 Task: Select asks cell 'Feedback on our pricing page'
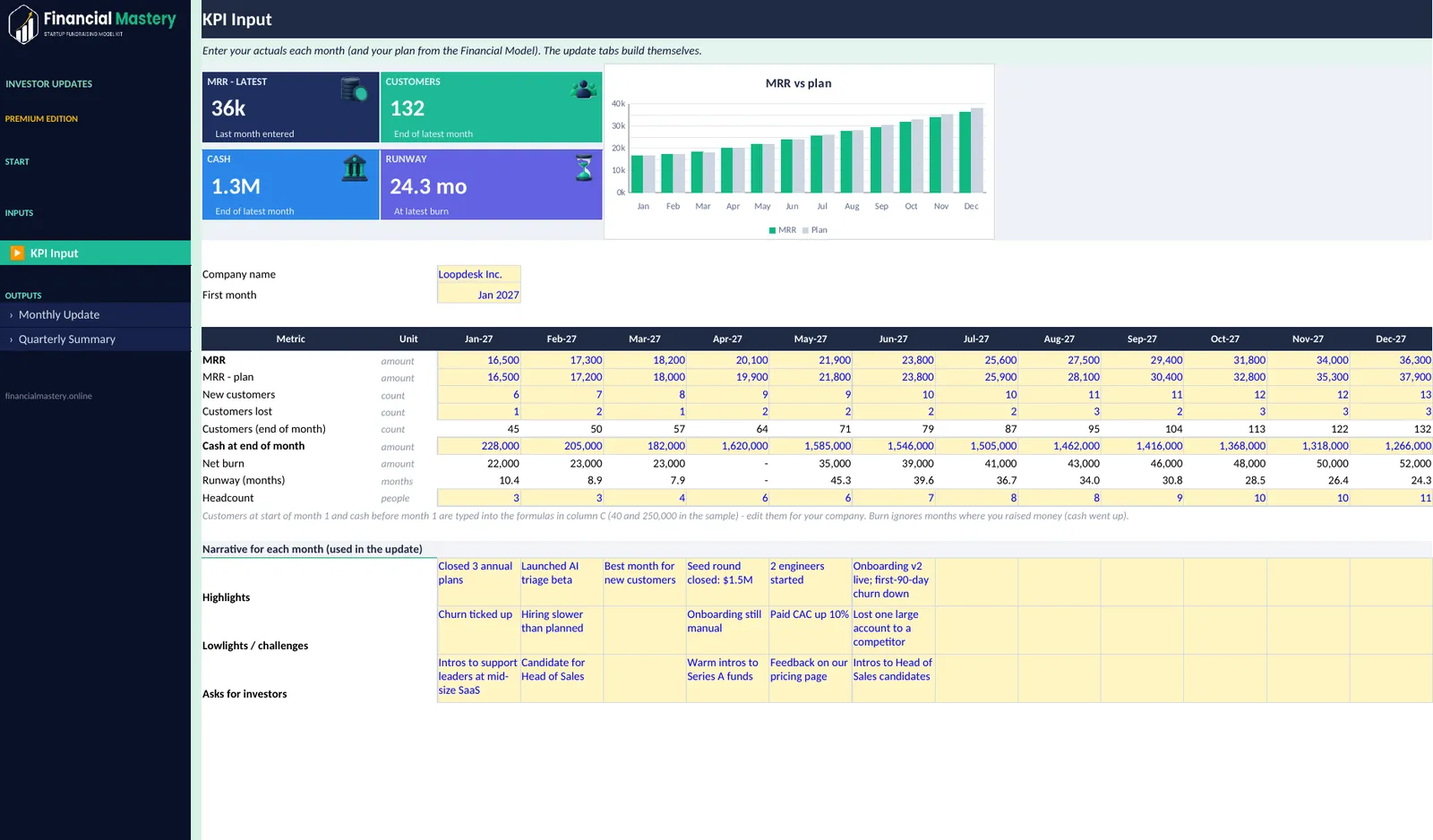pyautogui.click(x=811, y=679)
